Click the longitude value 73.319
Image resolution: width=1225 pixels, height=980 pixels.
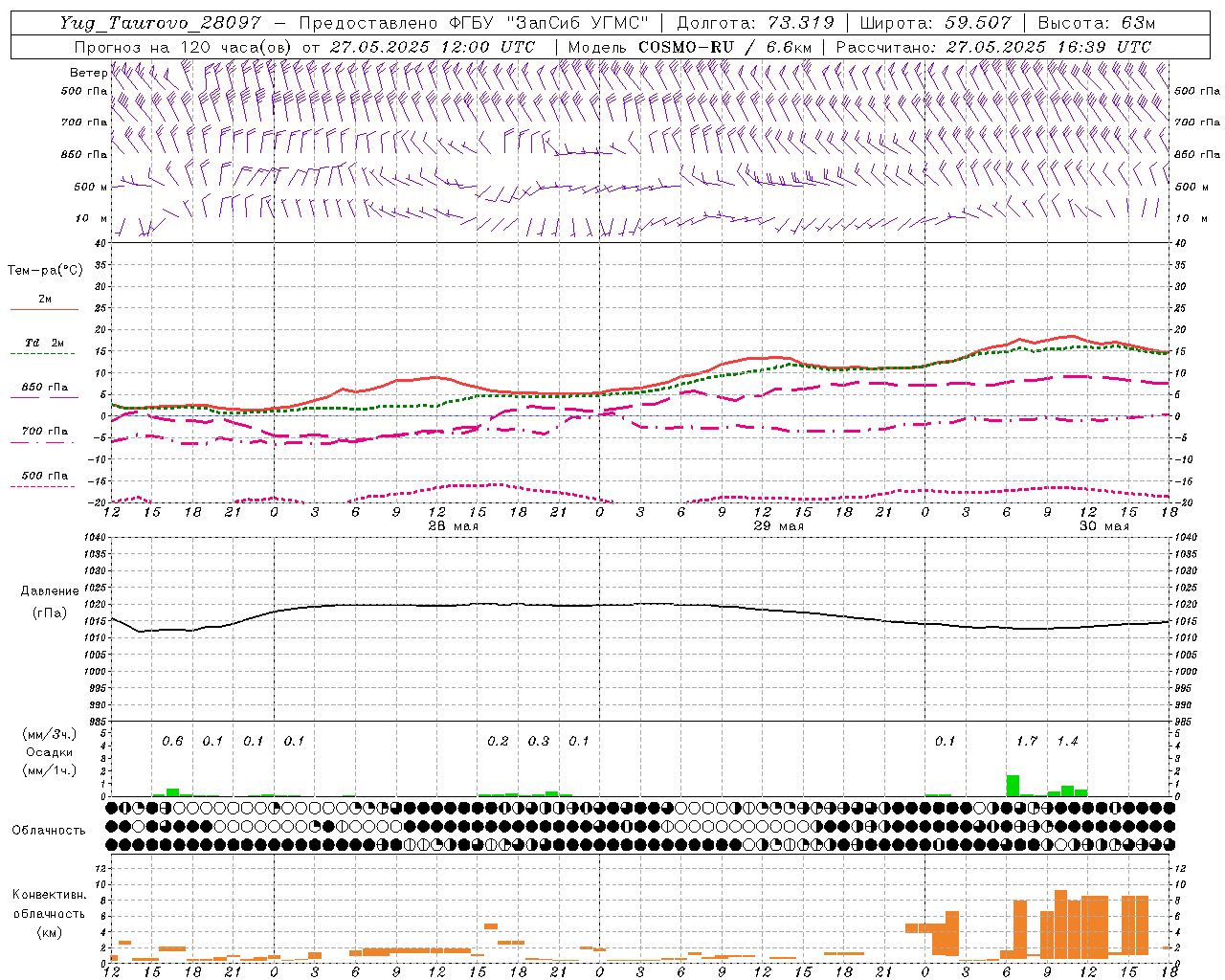point(801,23)
